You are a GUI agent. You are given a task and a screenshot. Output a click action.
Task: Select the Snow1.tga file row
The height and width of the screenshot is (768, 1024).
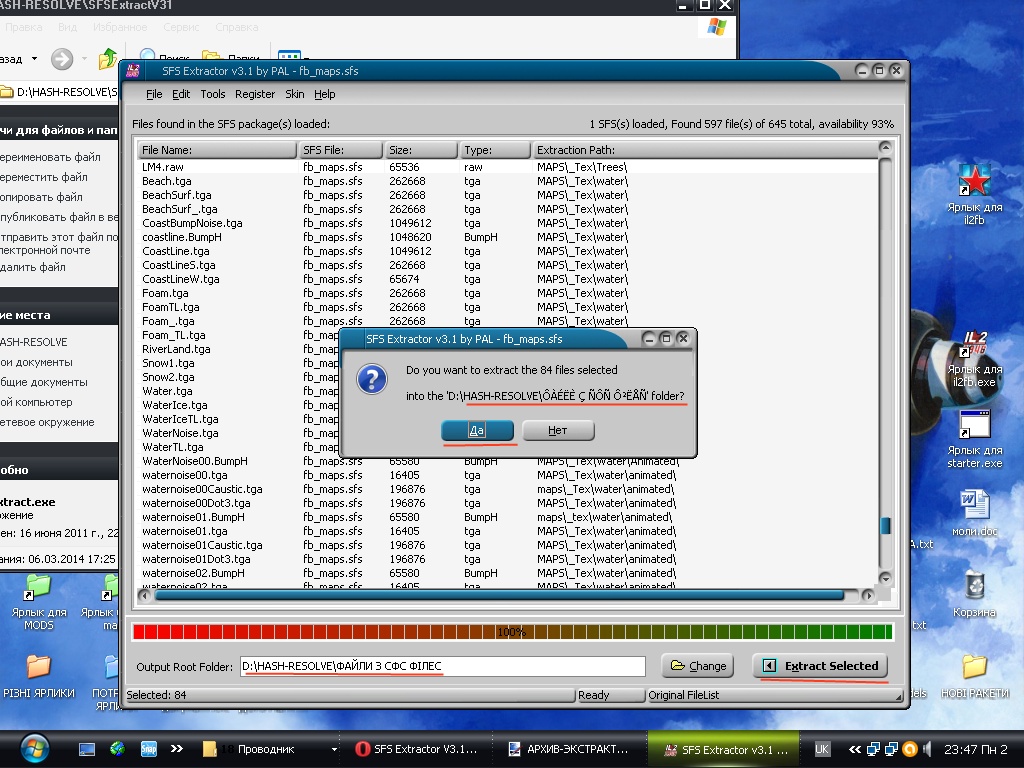[239, 363]
